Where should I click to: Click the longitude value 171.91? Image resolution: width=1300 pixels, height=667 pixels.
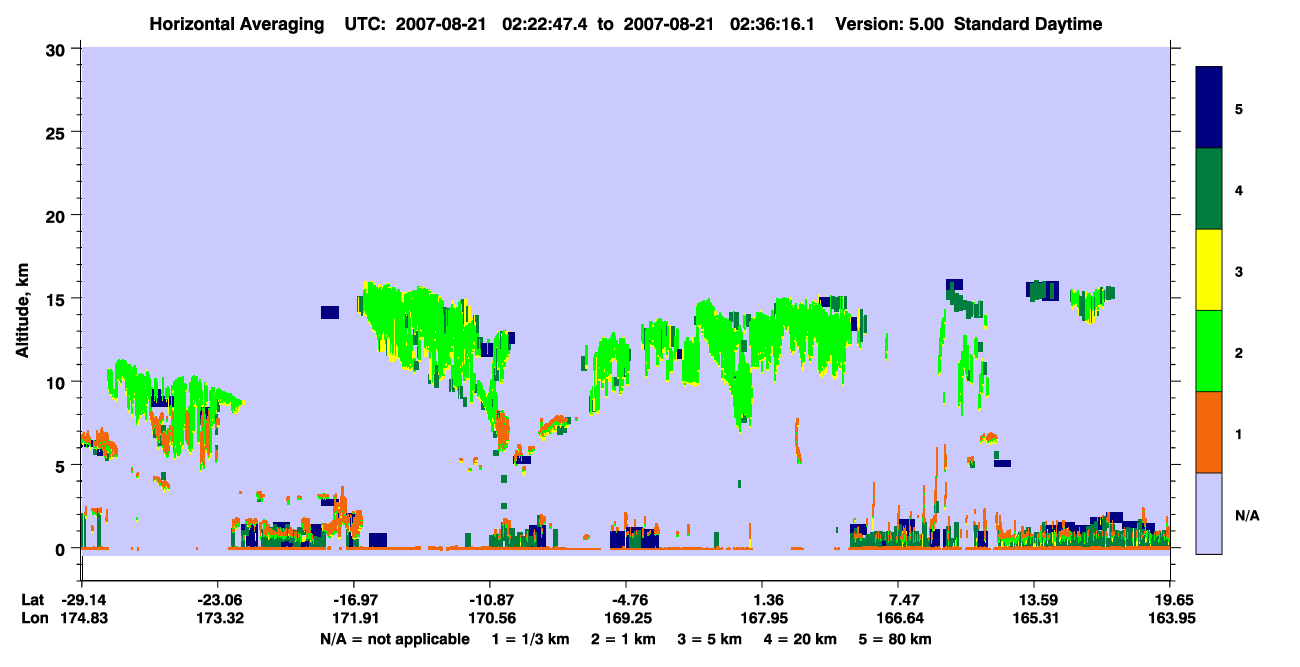[354, 618]
